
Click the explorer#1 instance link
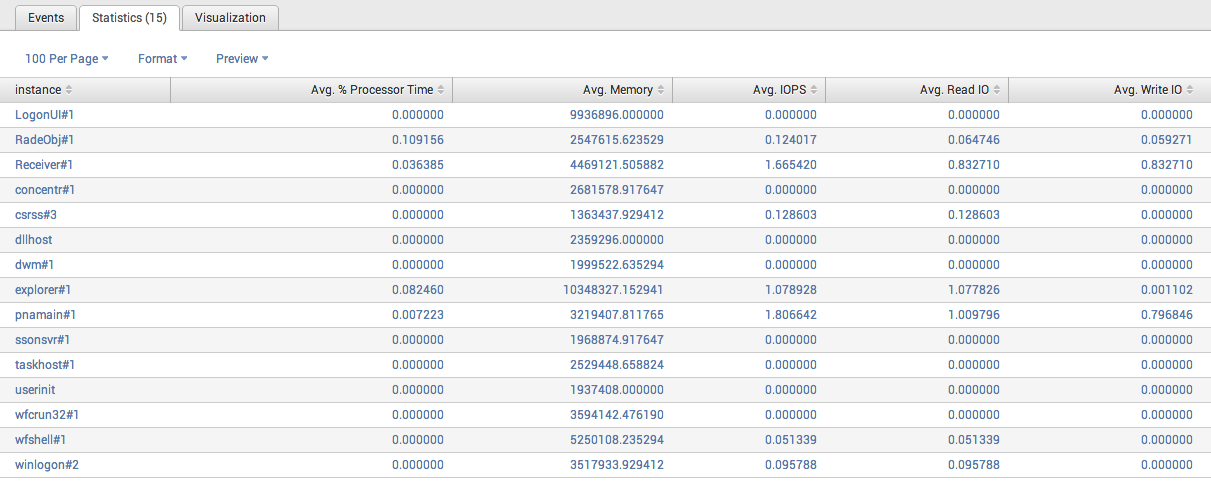[x=43, y=290]
